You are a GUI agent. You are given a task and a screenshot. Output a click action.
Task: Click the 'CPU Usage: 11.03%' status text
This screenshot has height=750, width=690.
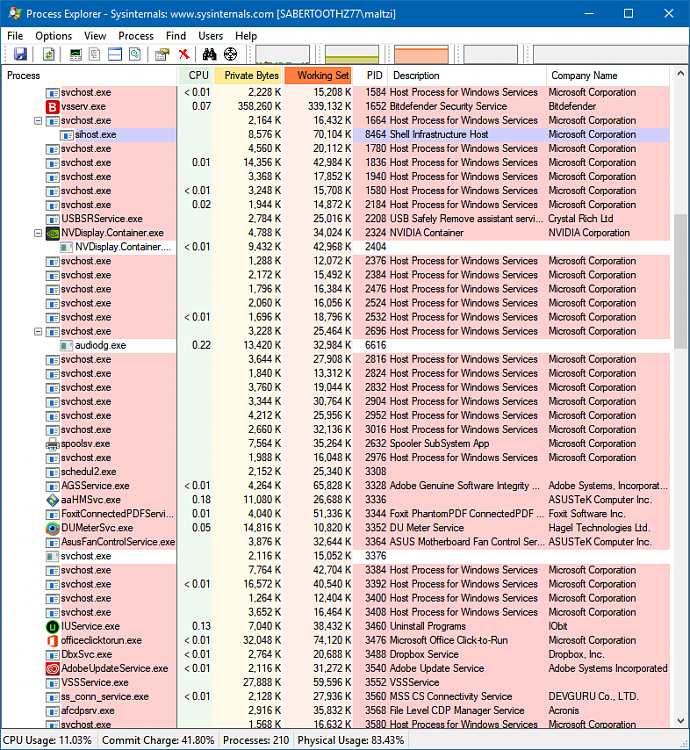47,740
